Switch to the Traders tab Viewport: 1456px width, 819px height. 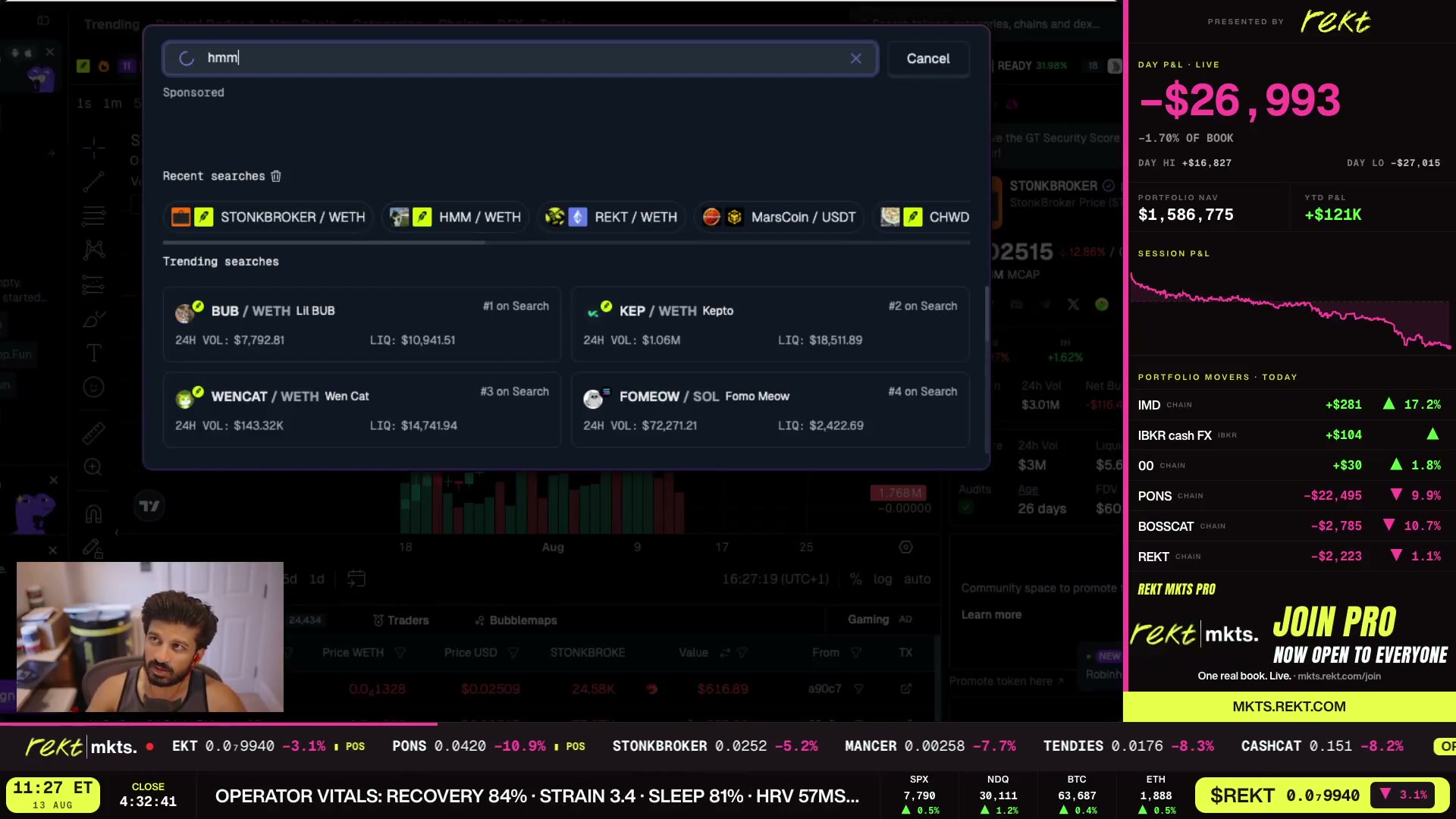pyautogui.click(x=400, y=620)
